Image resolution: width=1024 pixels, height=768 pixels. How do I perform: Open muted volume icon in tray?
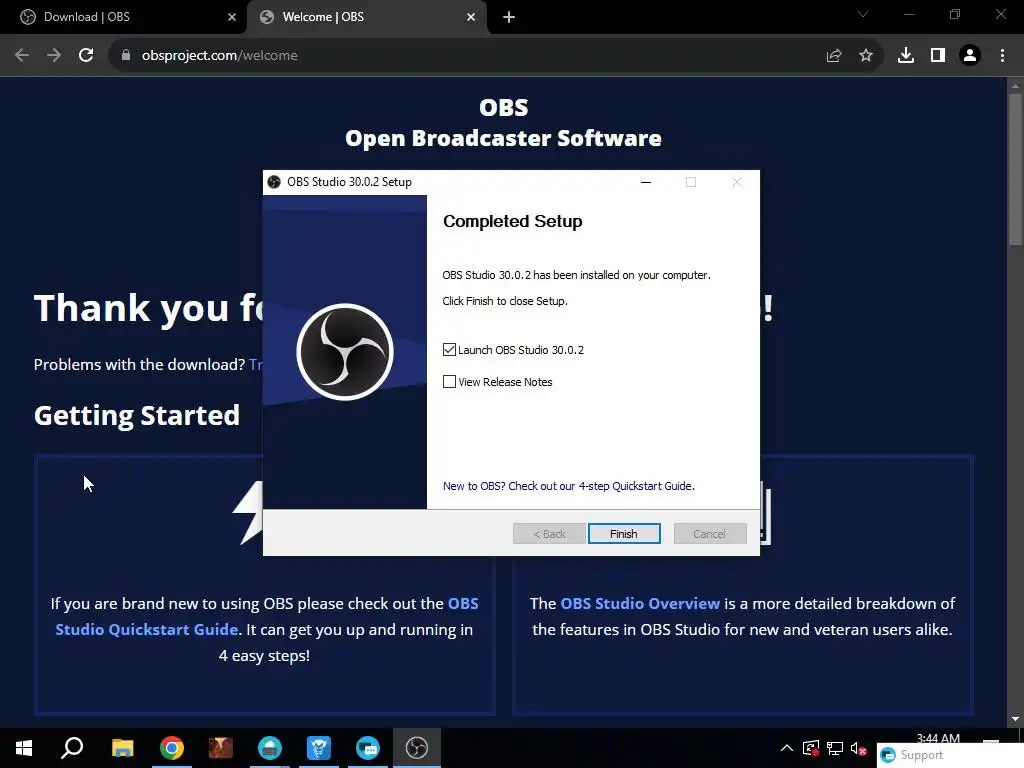[x=859, y=749]
